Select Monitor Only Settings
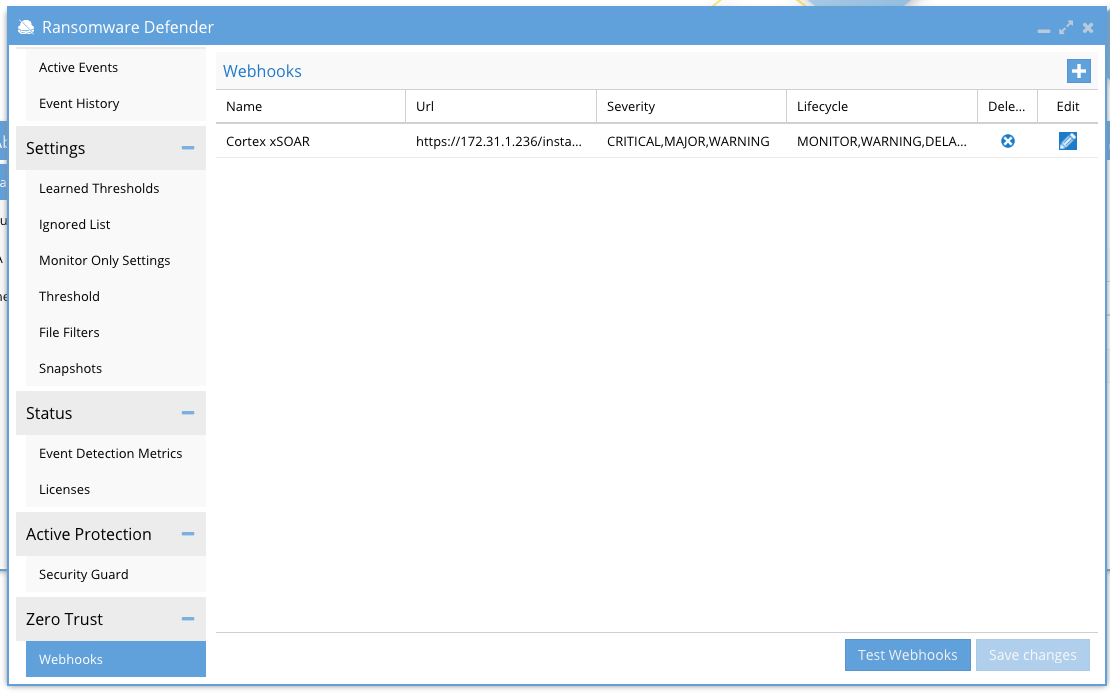This screenshot has height=693, width=1110. tap(104, 261)
